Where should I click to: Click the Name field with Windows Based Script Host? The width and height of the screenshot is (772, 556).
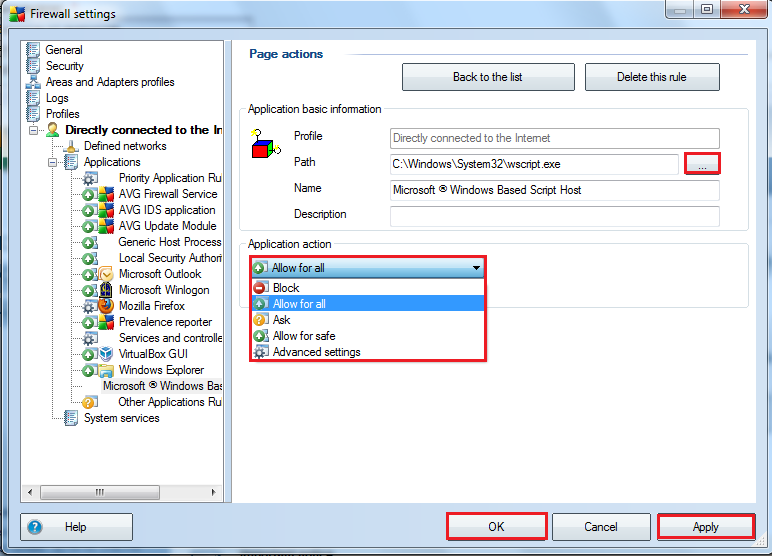click(x=555, y=190)
